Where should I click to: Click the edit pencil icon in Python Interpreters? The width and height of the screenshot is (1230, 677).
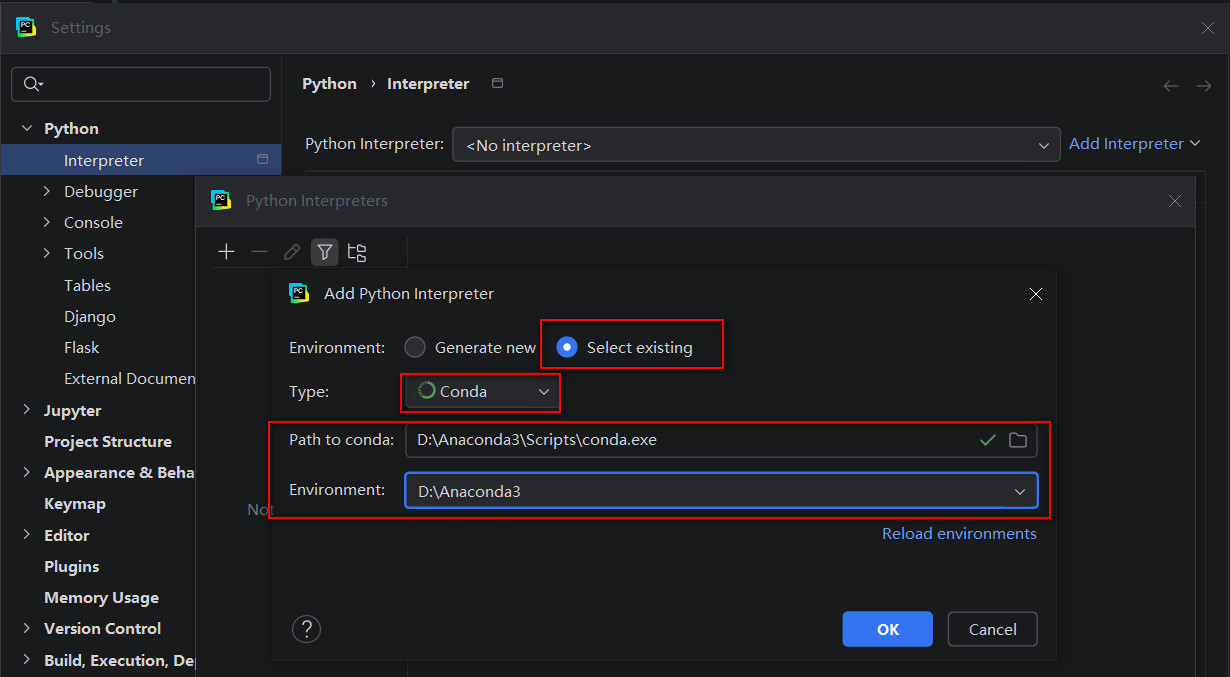[292, 252]
